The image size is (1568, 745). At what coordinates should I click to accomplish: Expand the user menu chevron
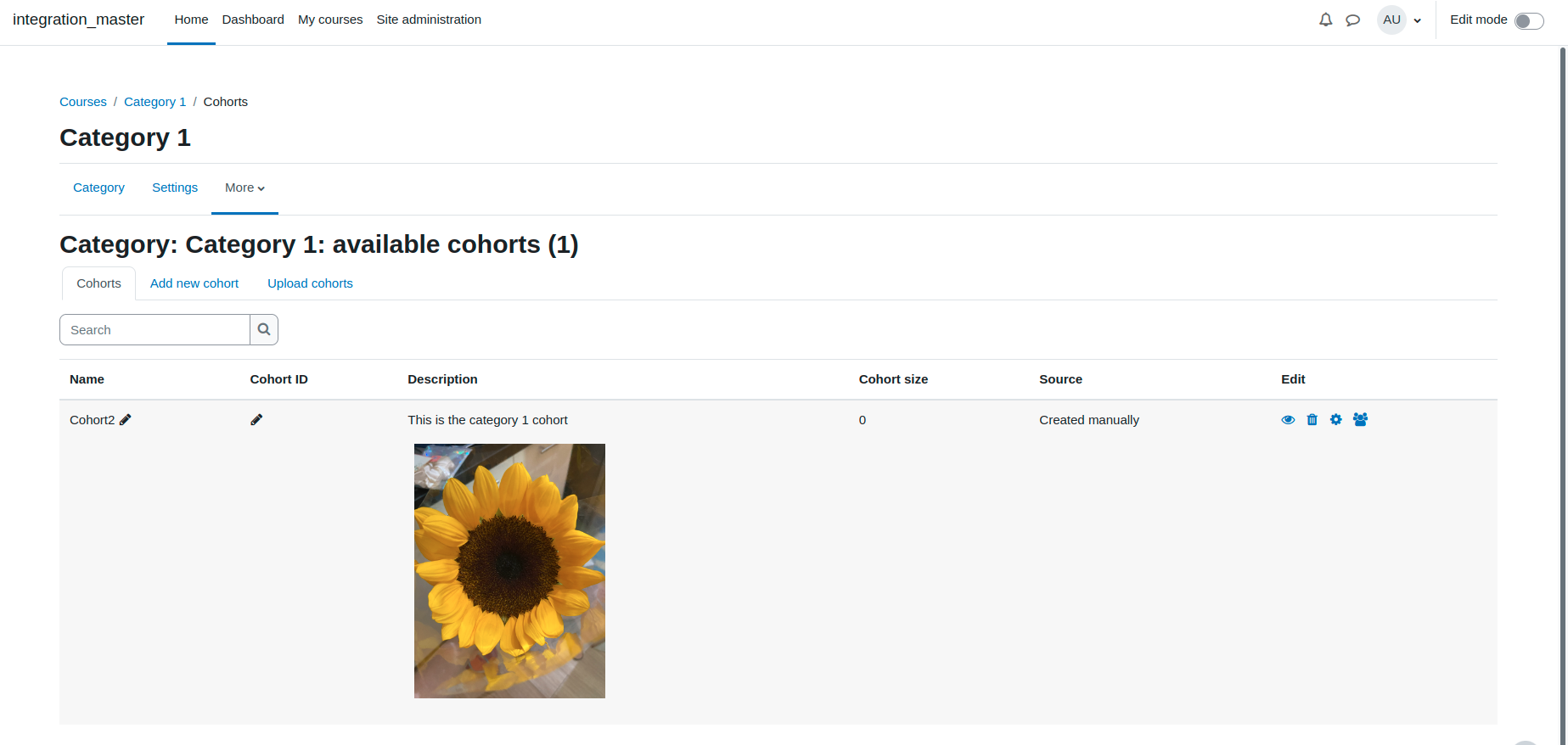point(1418,20)
